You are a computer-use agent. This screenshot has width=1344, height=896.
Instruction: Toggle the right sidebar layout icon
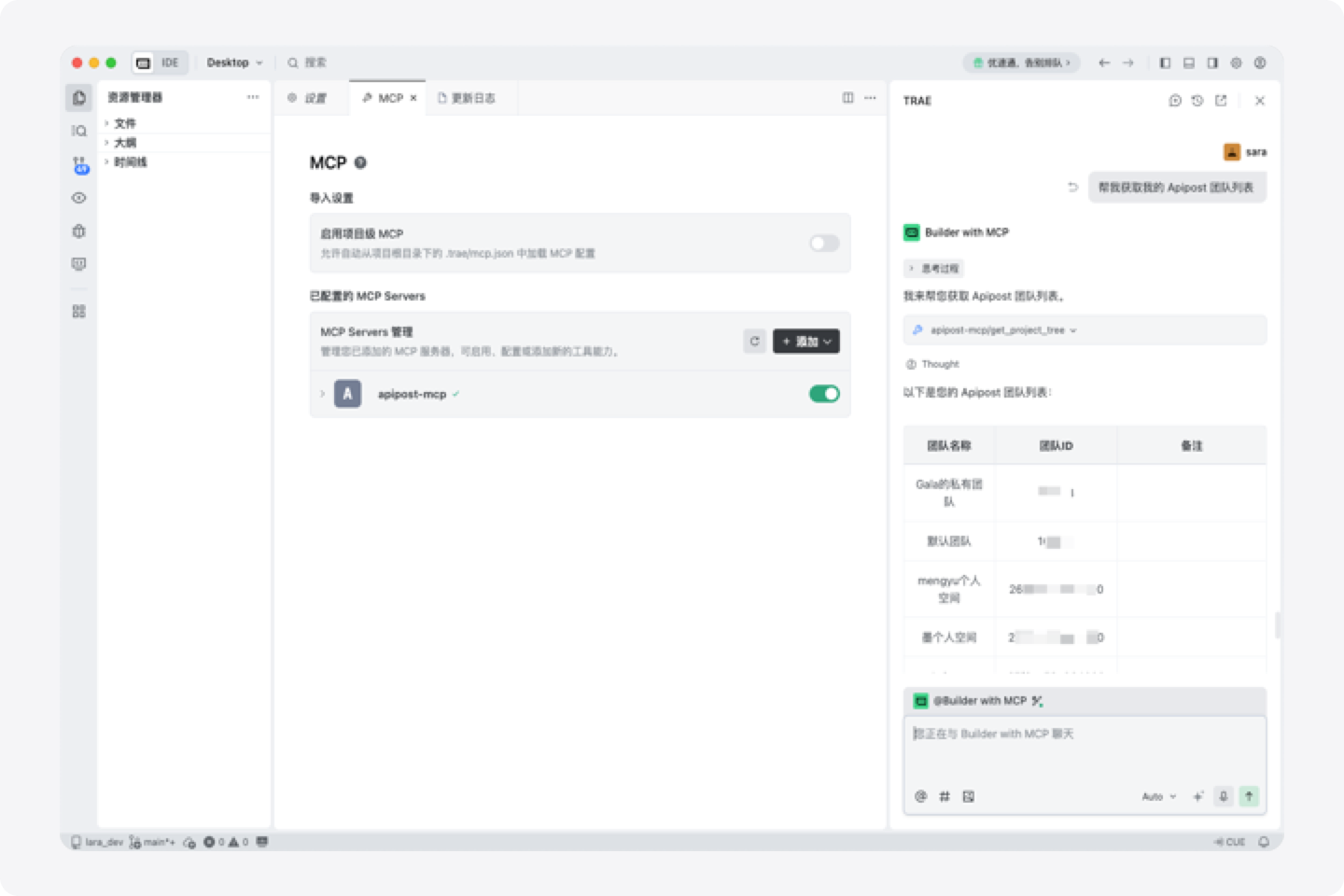(x=1212, y=63)
